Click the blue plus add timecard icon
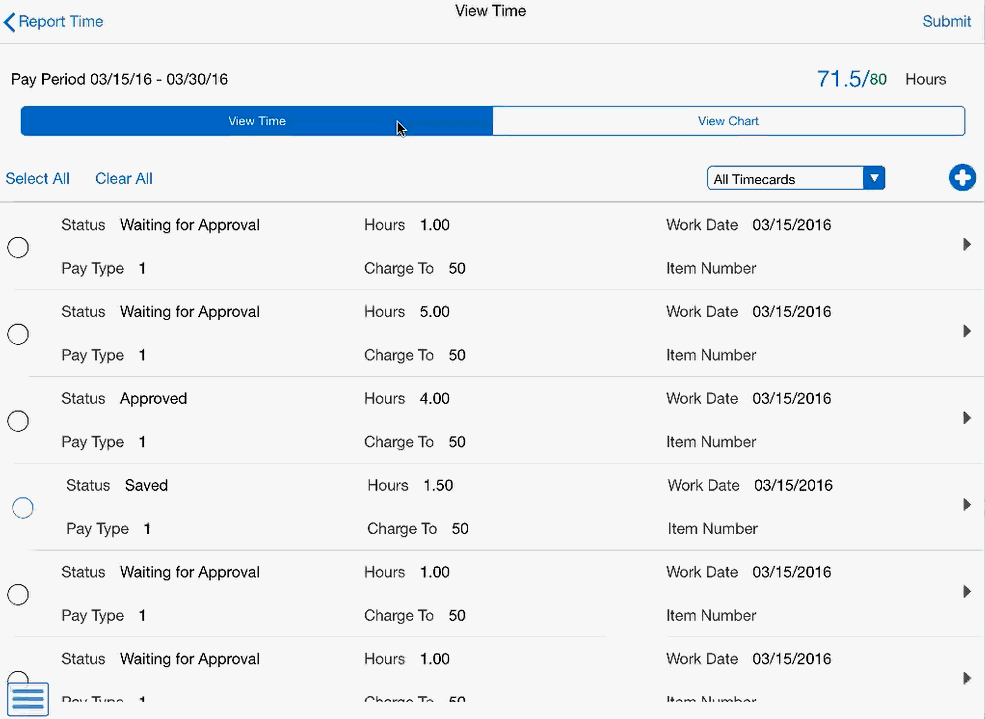 (962, 178)
